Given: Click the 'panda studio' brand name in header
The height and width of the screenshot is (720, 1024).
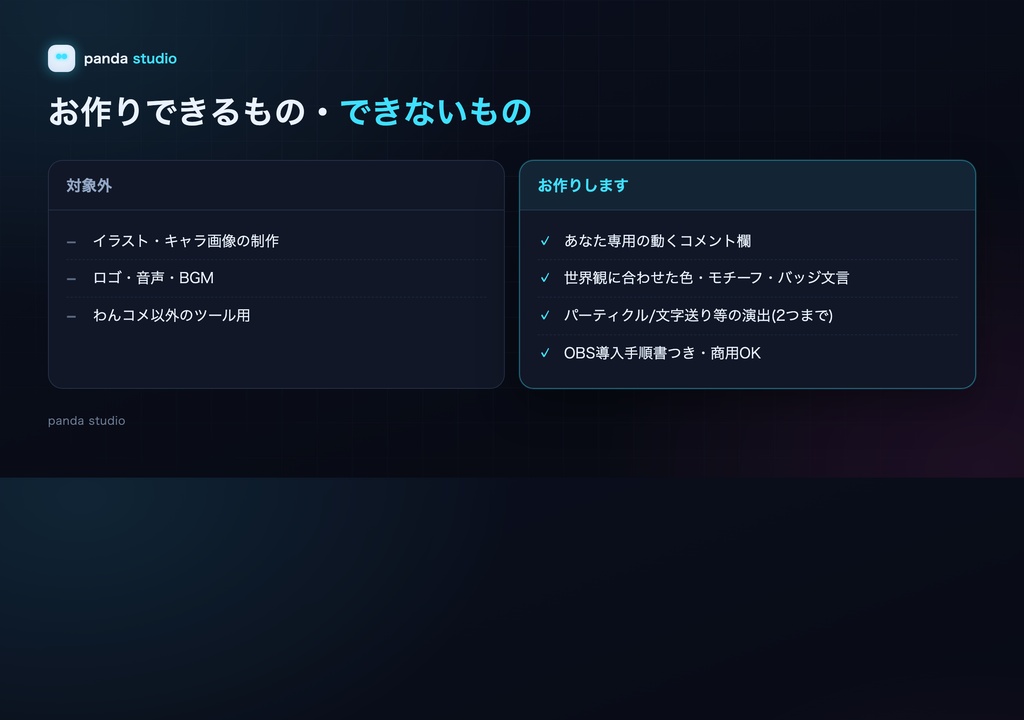Looking at the screenshot, I should point(130,58).
